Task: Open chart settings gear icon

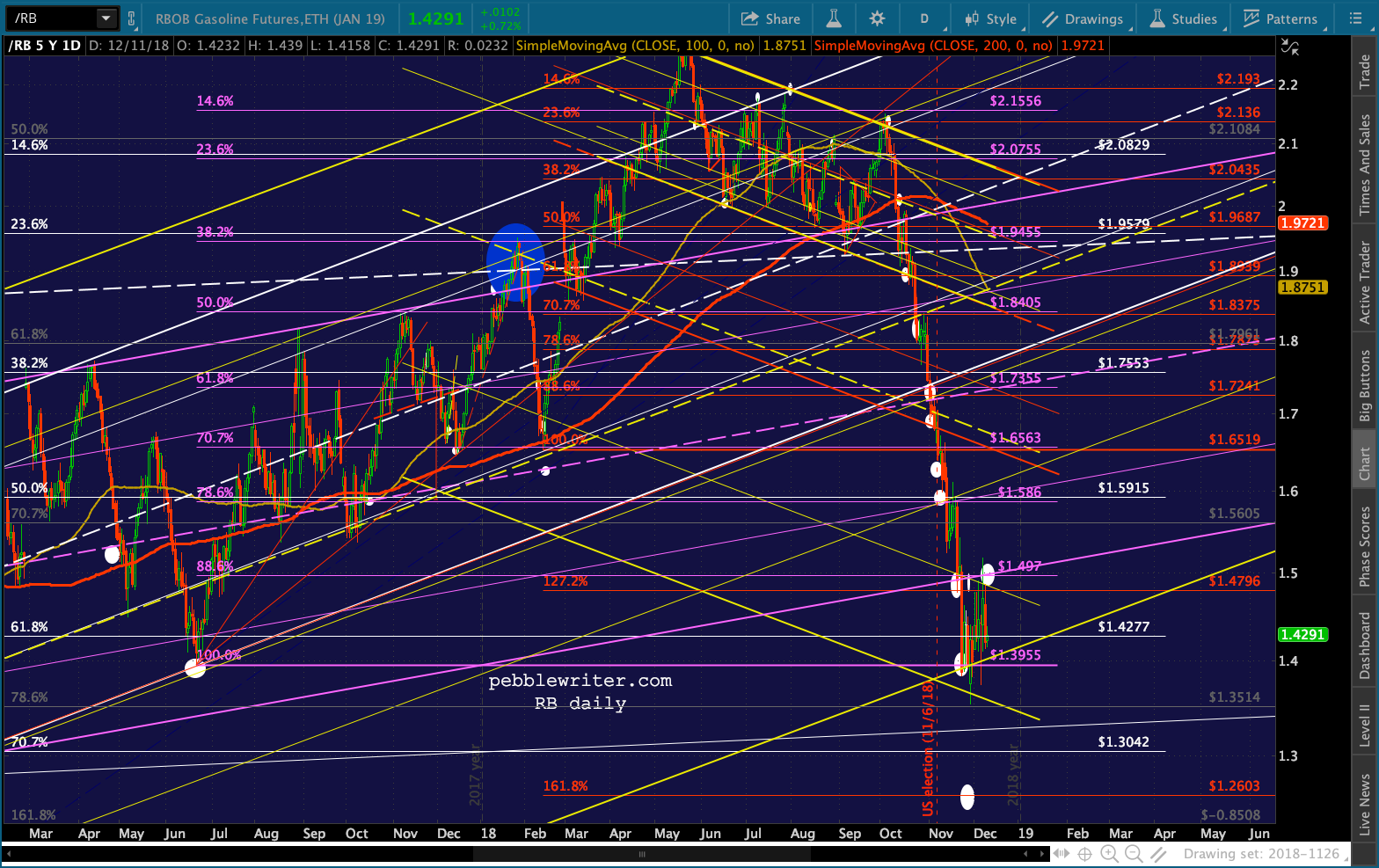Action: [x=877, y=18]
